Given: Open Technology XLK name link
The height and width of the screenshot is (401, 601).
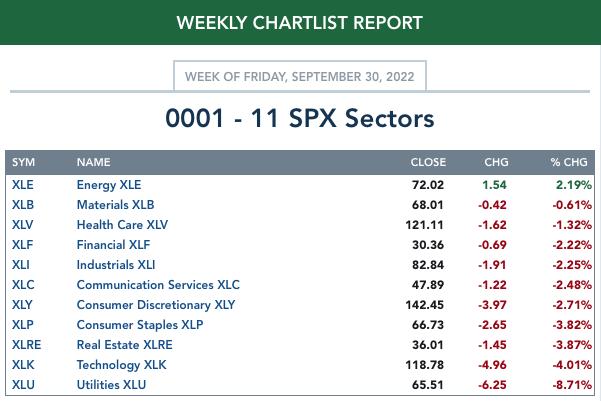Looking at the screenshot, I should 122,365.
